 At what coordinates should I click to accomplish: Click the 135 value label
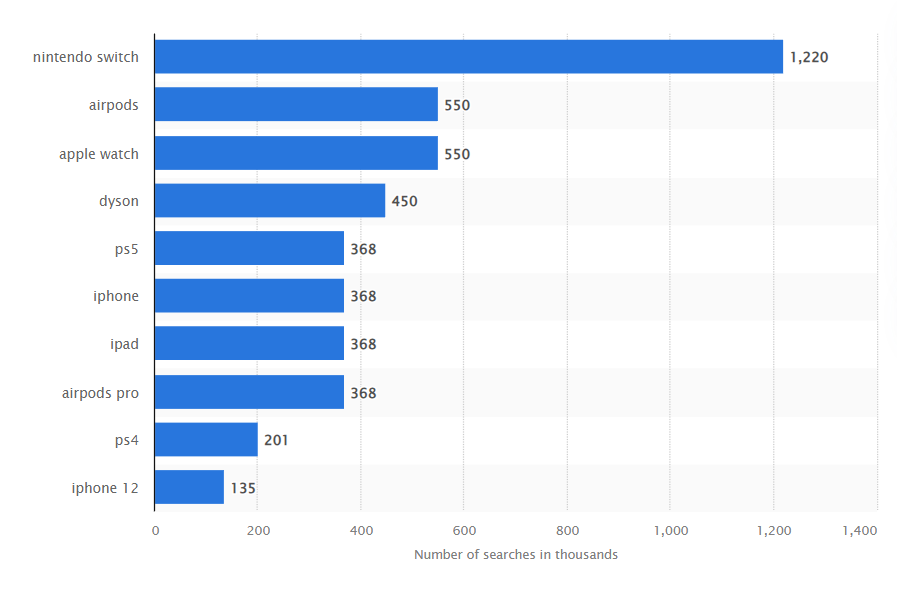(243, 488)
